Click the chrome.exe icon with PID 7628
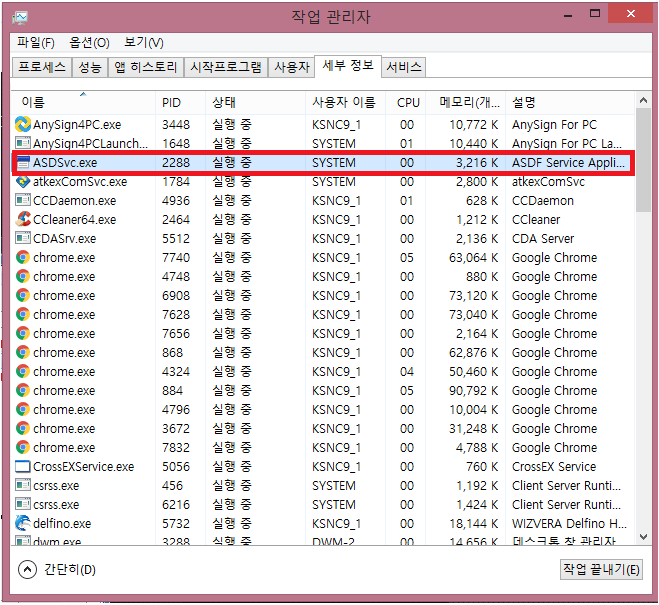This screenshot has width=659, height=605. click(x=23, y=314)
